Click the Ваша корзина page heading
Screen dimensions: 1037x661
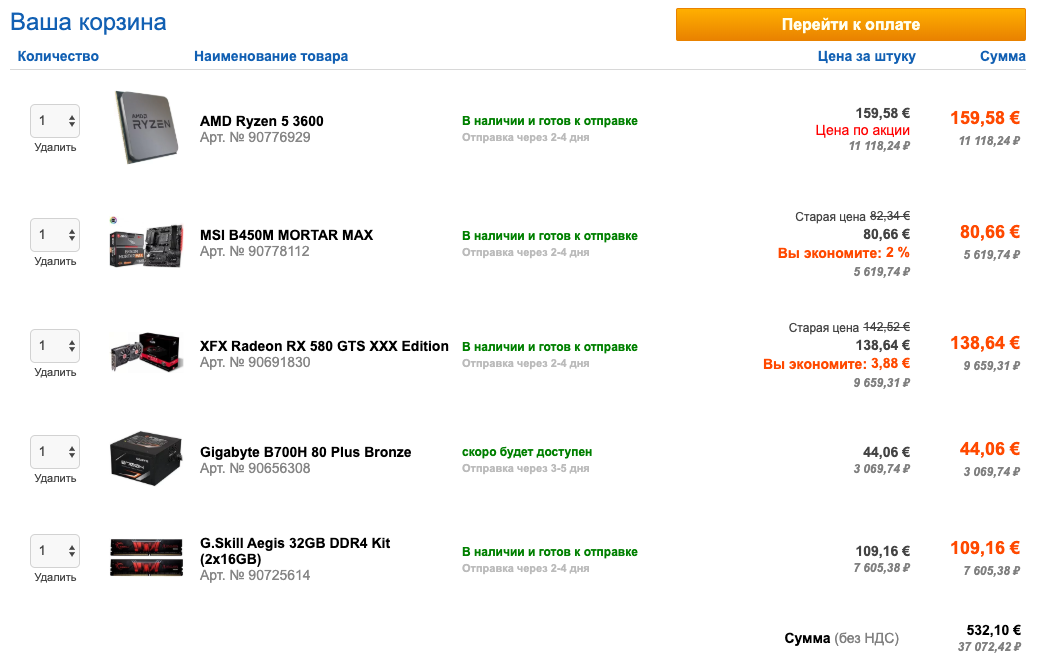pyautogui.click(x=89, y=22)
